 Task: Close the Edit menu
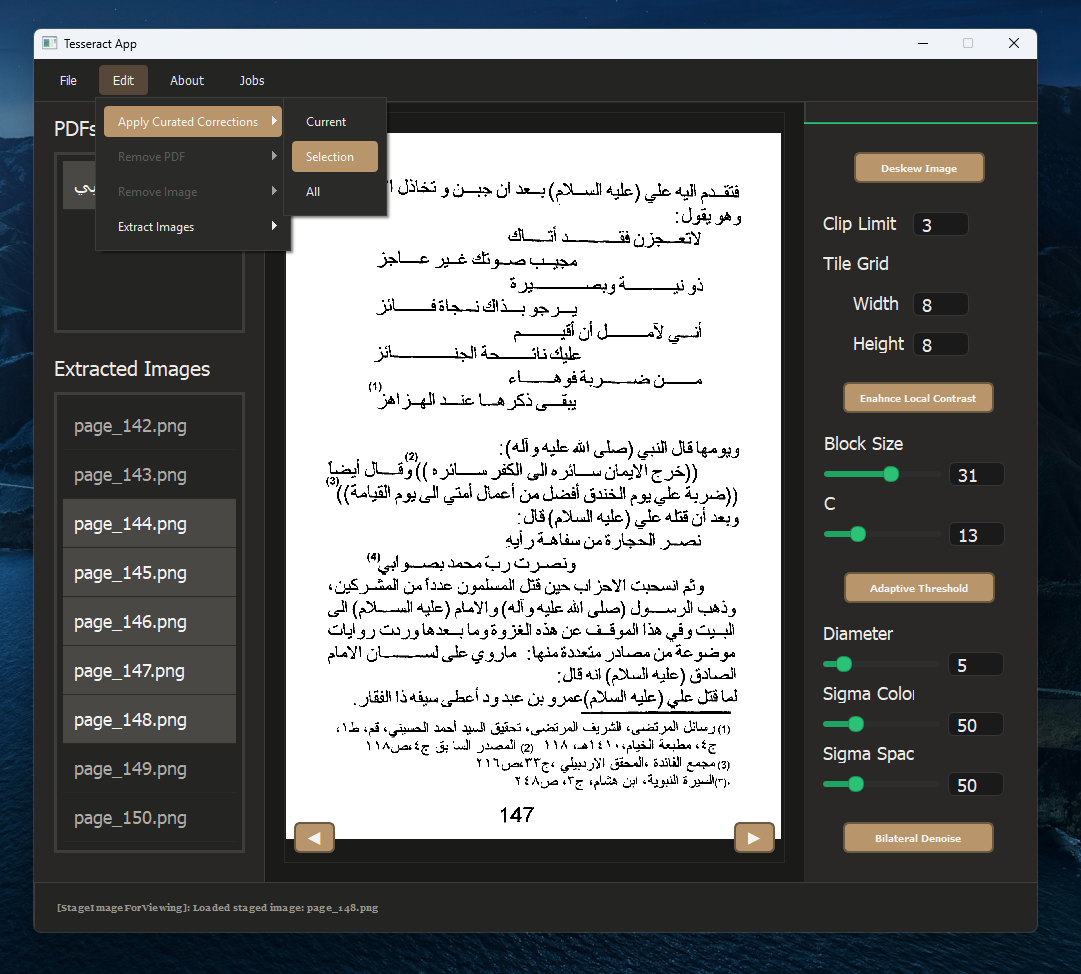[x=123, y=81]
